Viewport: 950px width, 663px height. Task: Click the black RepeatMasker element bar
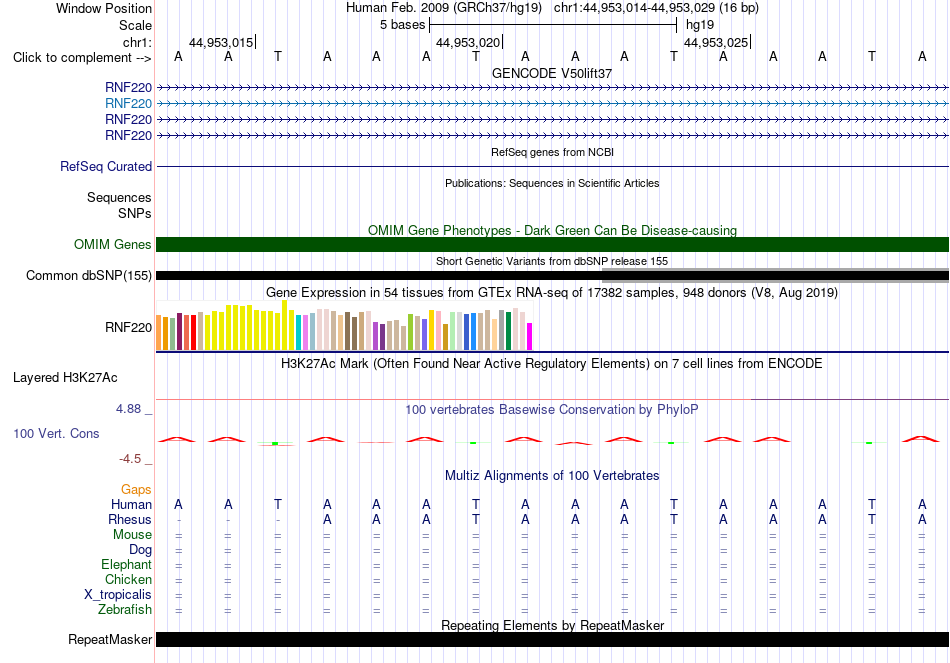tap(552, 639)
